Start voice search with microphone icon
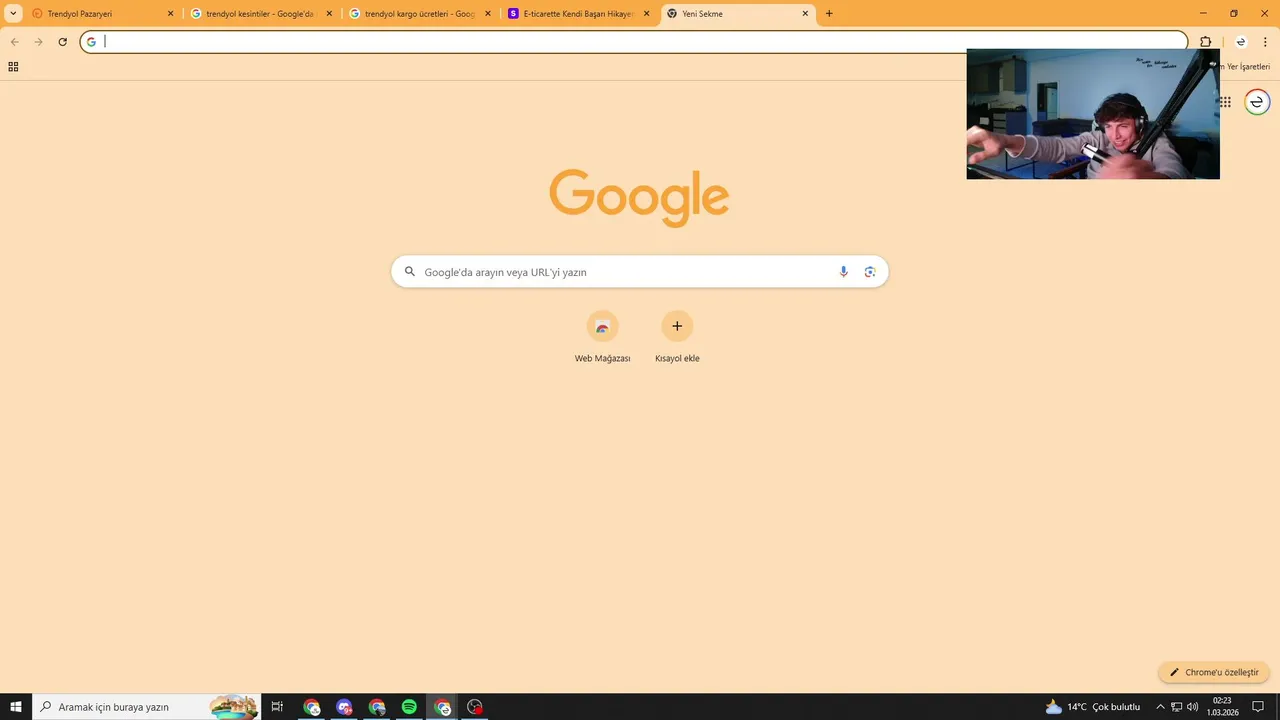Image resolution: width=1280 pixels, height=720 pixels. [x=844, y=272]
